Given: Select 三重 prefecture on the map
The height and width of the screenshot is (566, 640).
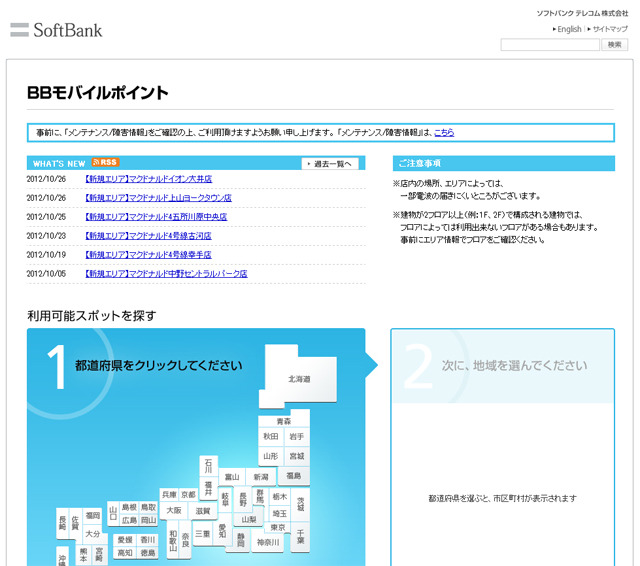Looking at the screenshot, I should coord(202,534).
